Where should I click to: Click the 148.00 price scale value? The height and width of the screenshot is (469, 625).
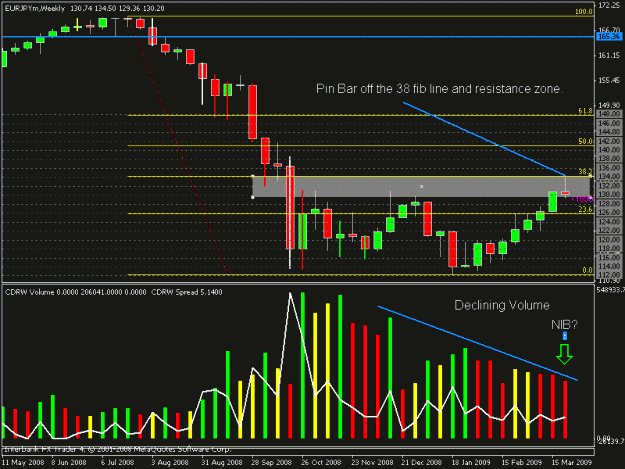(609, 114)
